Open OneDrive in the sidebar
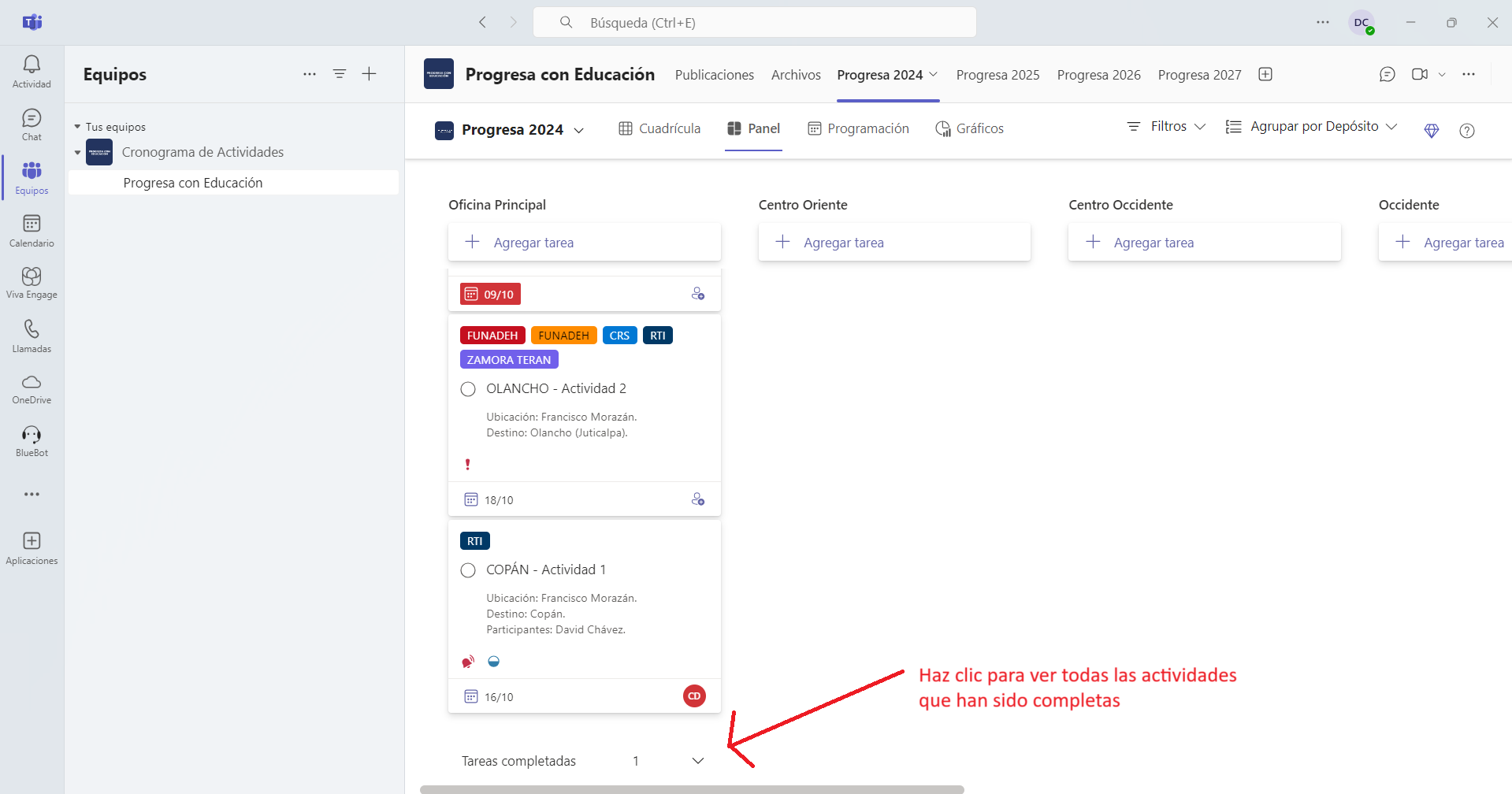 pyautogui.click(x=32, y=389)
